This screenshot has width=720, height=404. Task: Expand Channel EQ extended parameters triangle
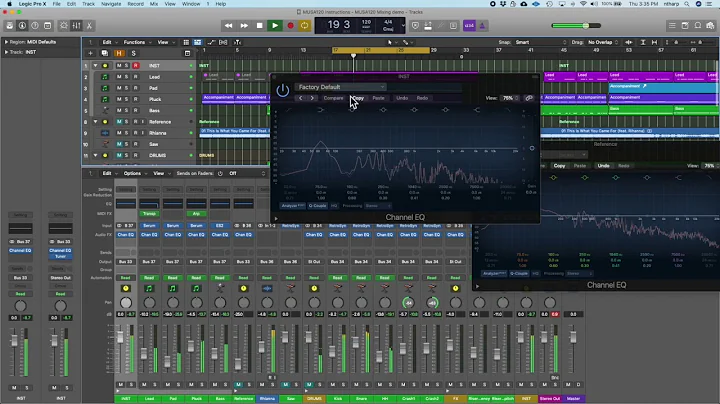(276, 219)
